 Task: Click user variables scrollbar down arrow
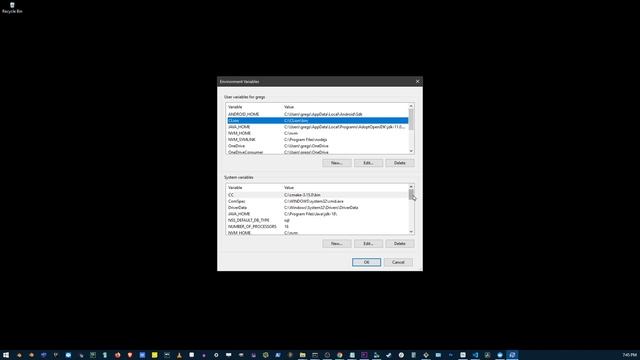point(411,151)
